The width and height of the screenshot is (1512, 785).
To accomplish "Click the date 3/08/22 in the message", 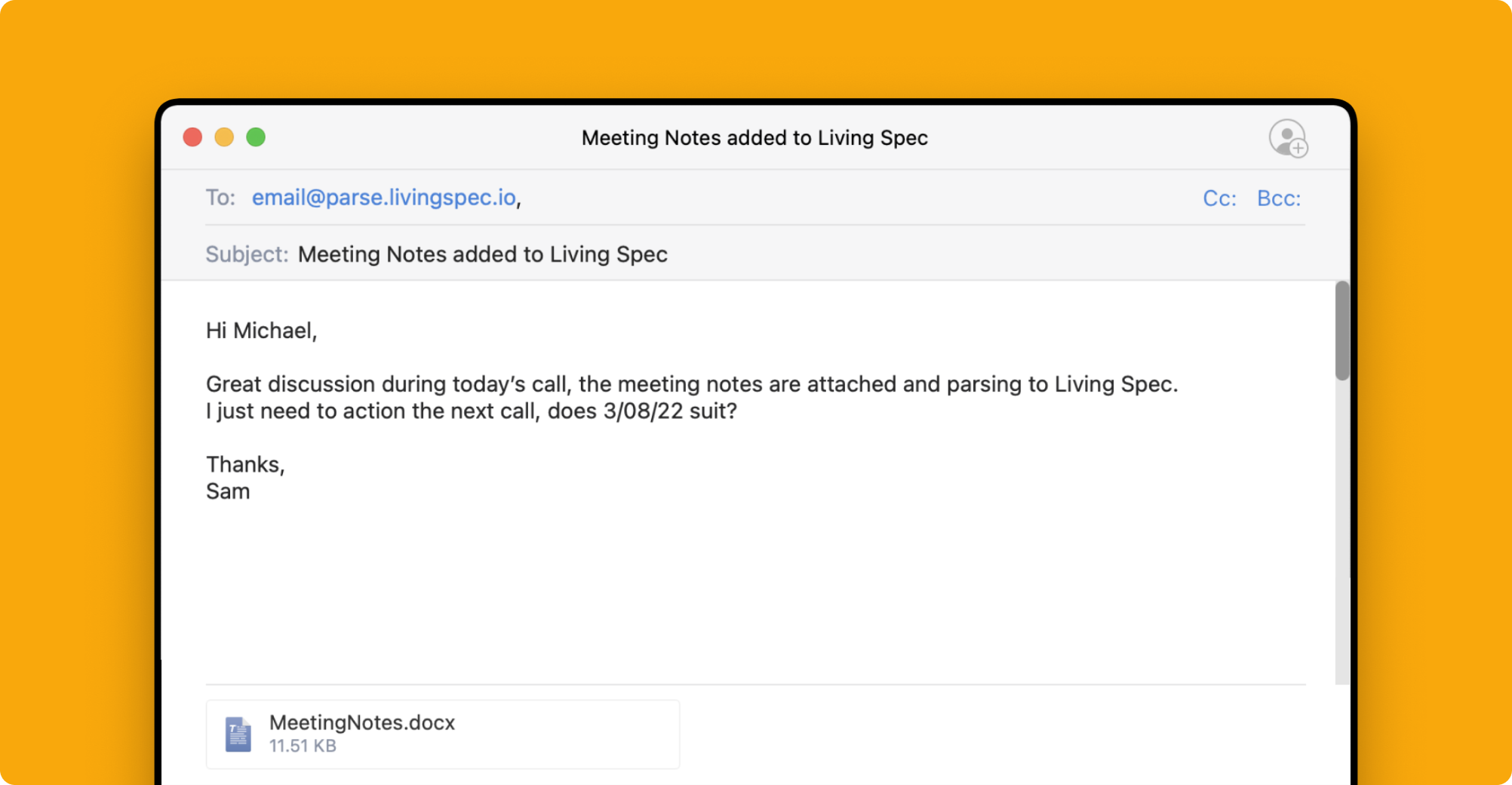I will tap(643, 411).
